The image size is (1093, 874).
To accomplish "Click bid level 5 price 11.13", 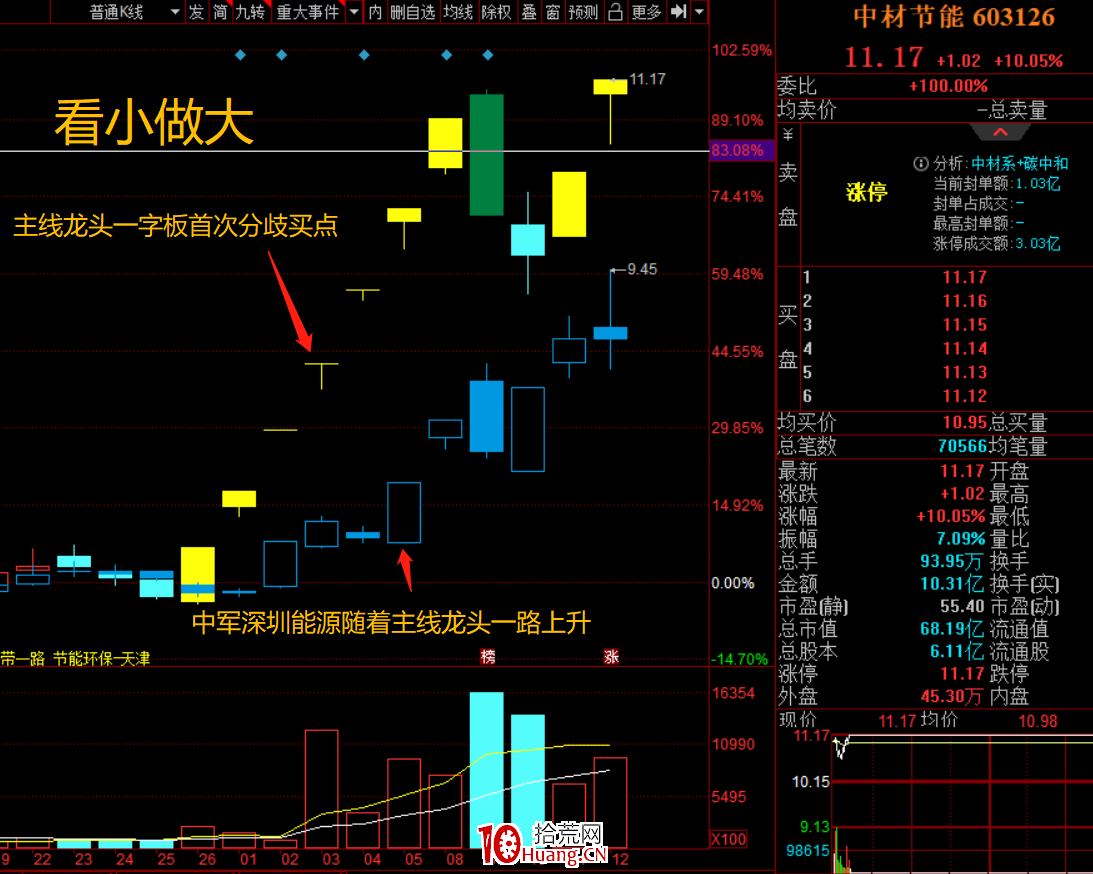I will (x=965, y=372).
